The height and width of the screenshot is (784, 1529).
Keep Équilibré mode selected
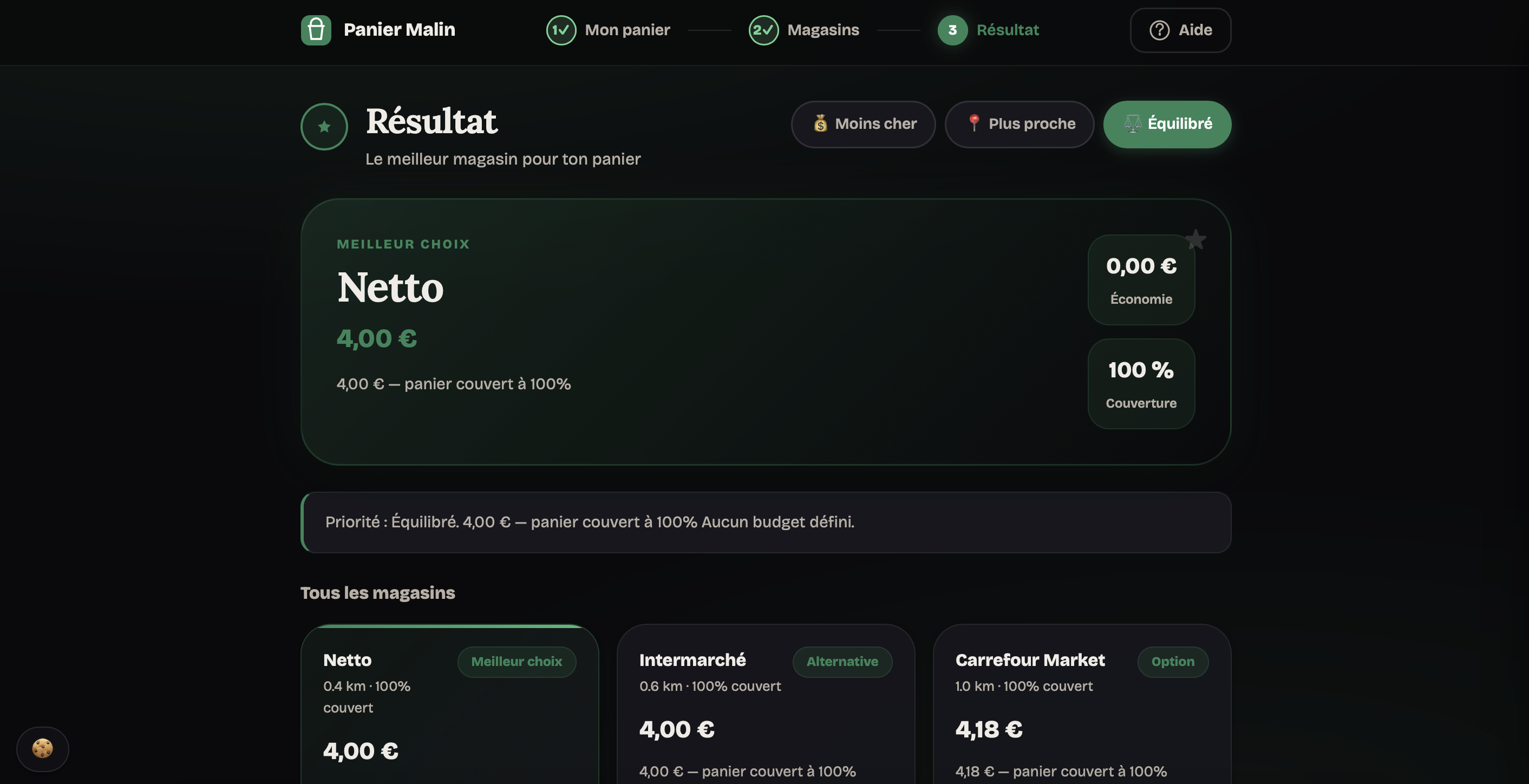pos(1167,124)
